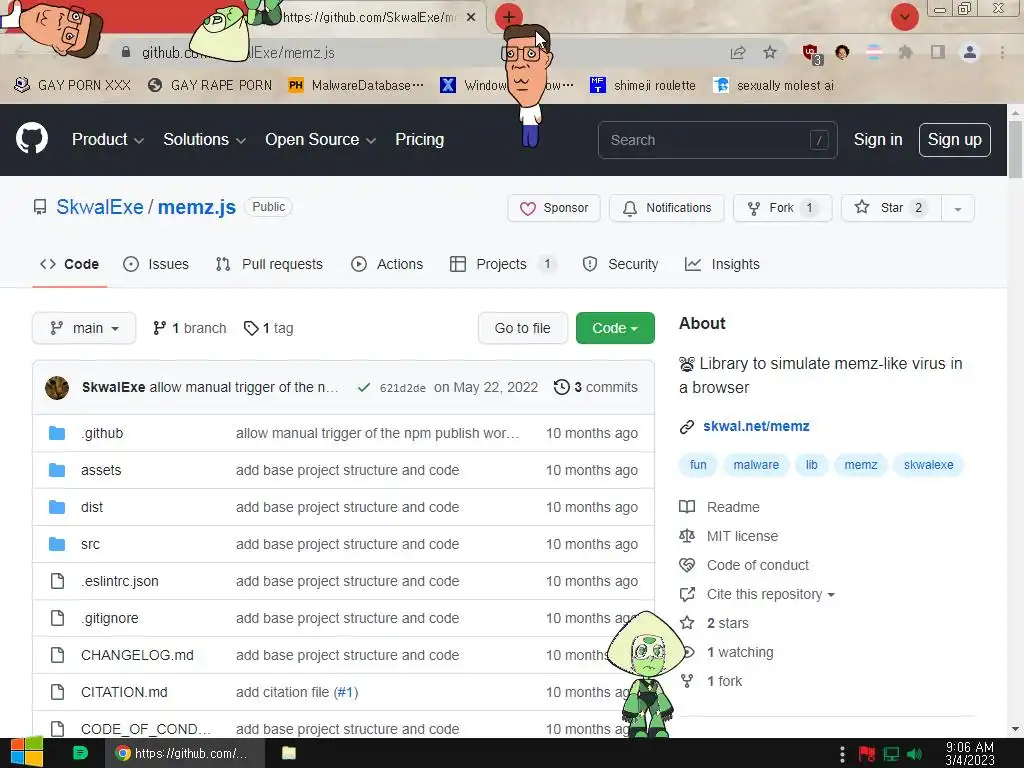The height and width of the screenshot is (768, 1024).
Task: Toggle the browser side panel icon
Action: pyautogui.click(x=938, y=53)
